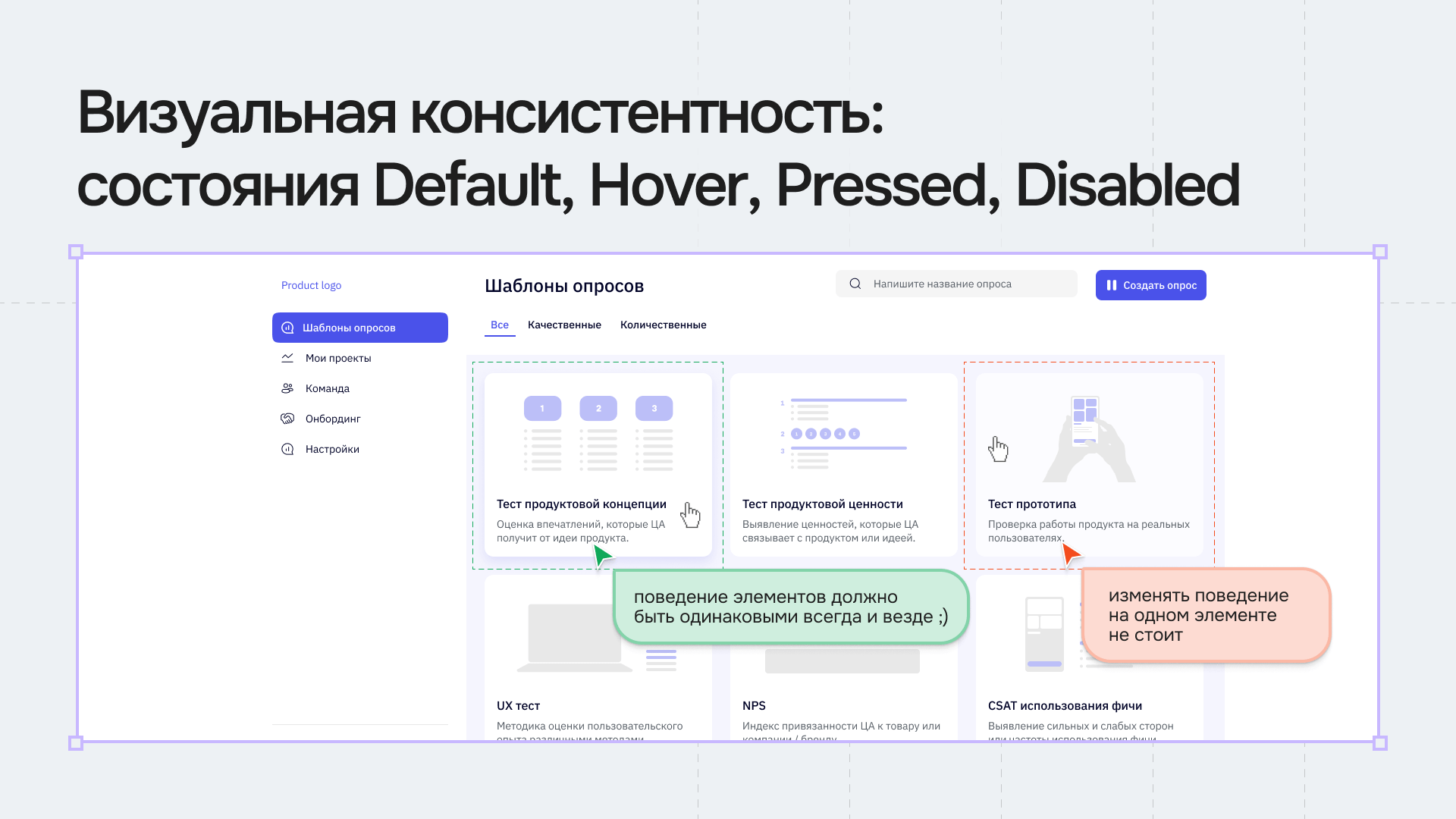Viewport: 1456px width, 819px height.
Task: Click the line-chart icon next to Мои проекты
Action: 287,357
